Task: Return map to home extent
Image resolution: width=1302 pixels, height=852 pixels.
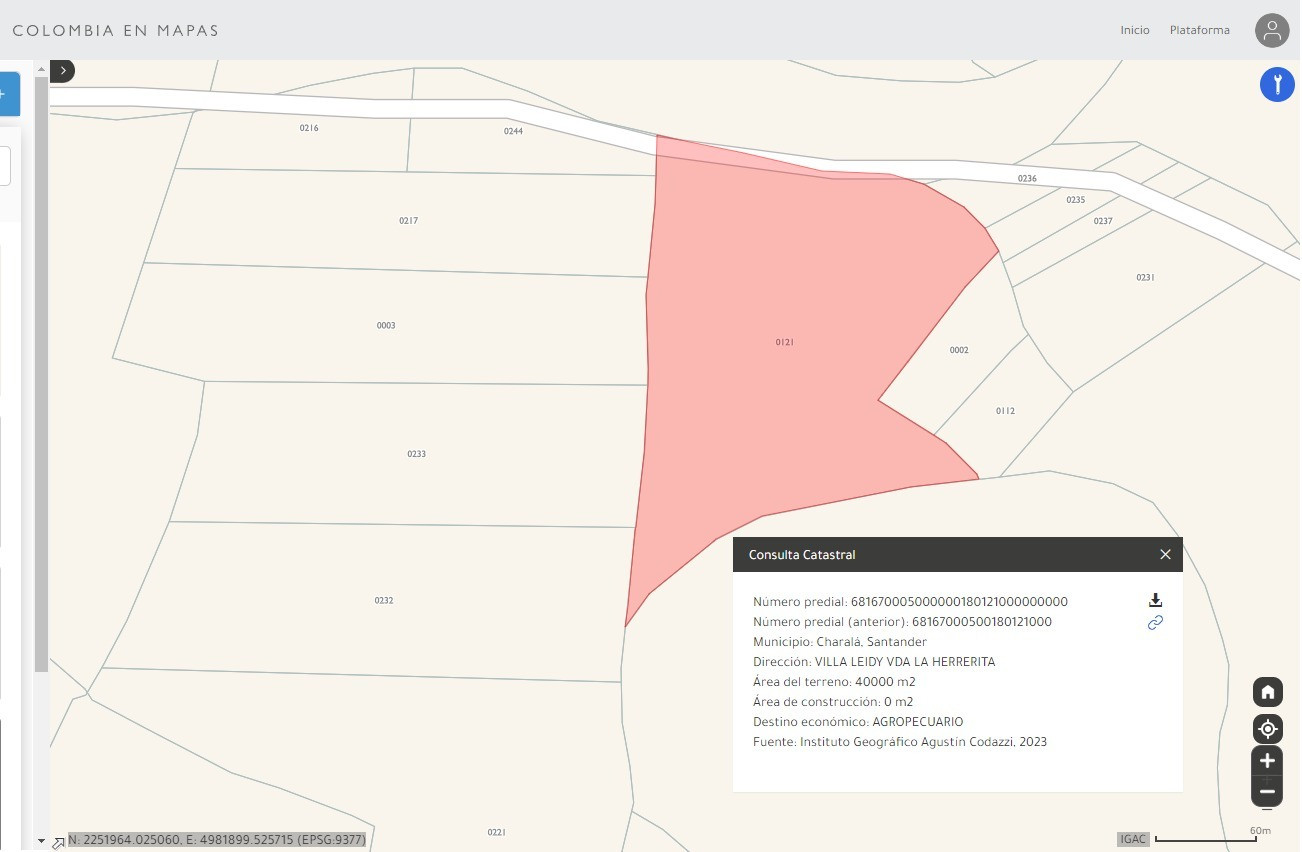Action: click(x=1267, y=692)
